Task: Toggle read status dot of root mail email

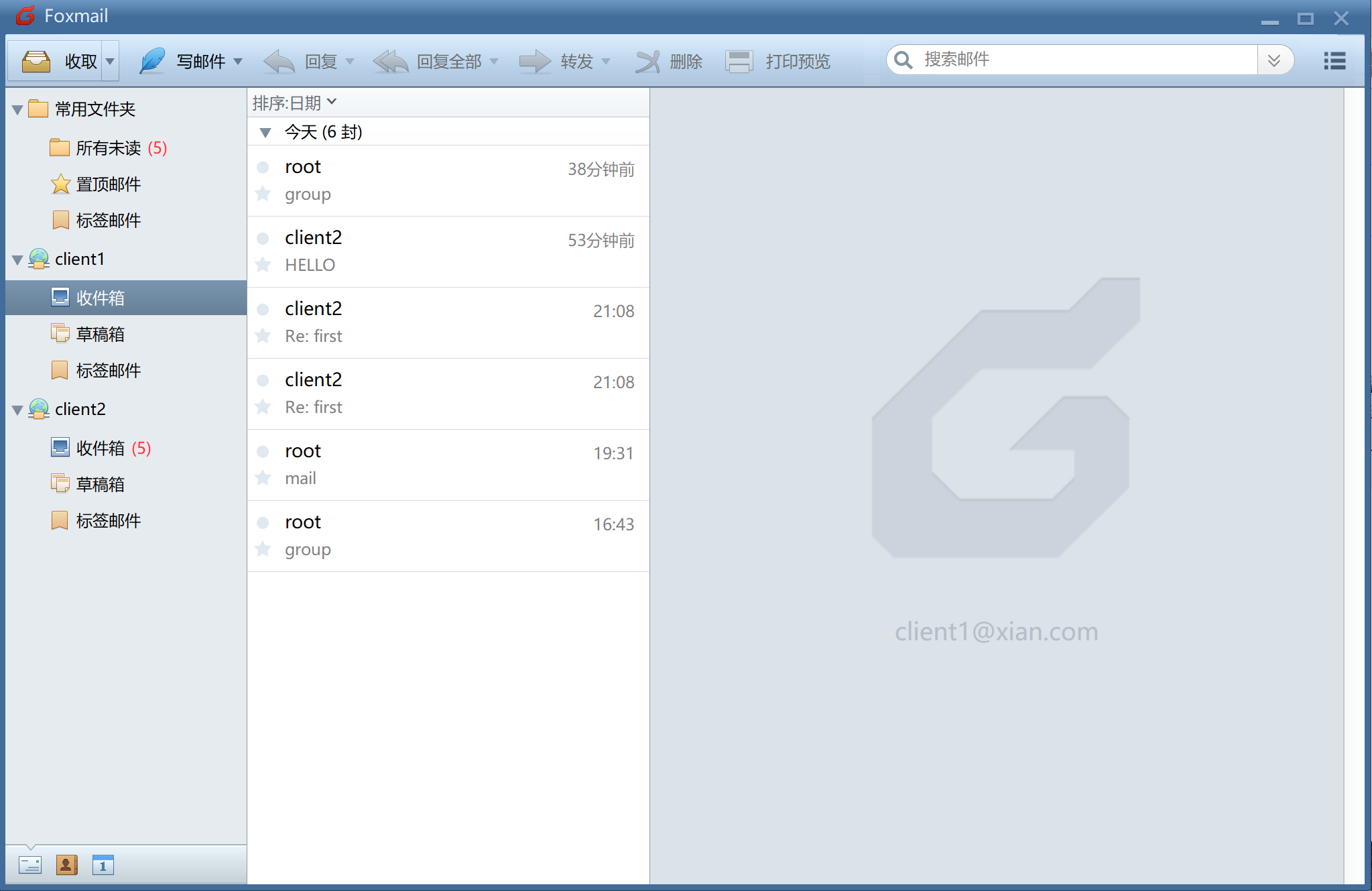Action: tap(263, 451)
